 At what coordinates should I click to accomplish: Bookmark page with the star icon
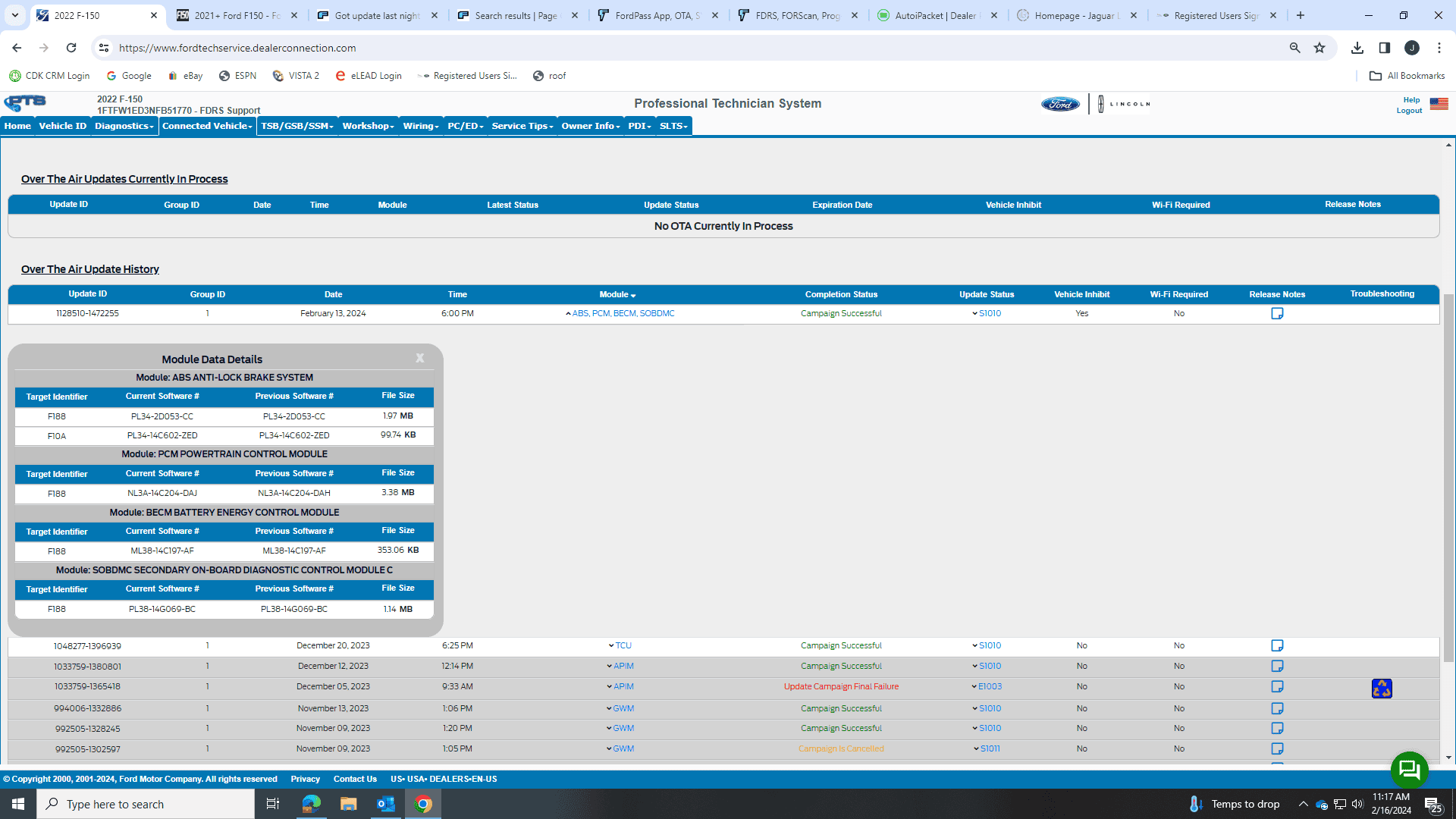pyautogui.click(x=1319, y=48)
